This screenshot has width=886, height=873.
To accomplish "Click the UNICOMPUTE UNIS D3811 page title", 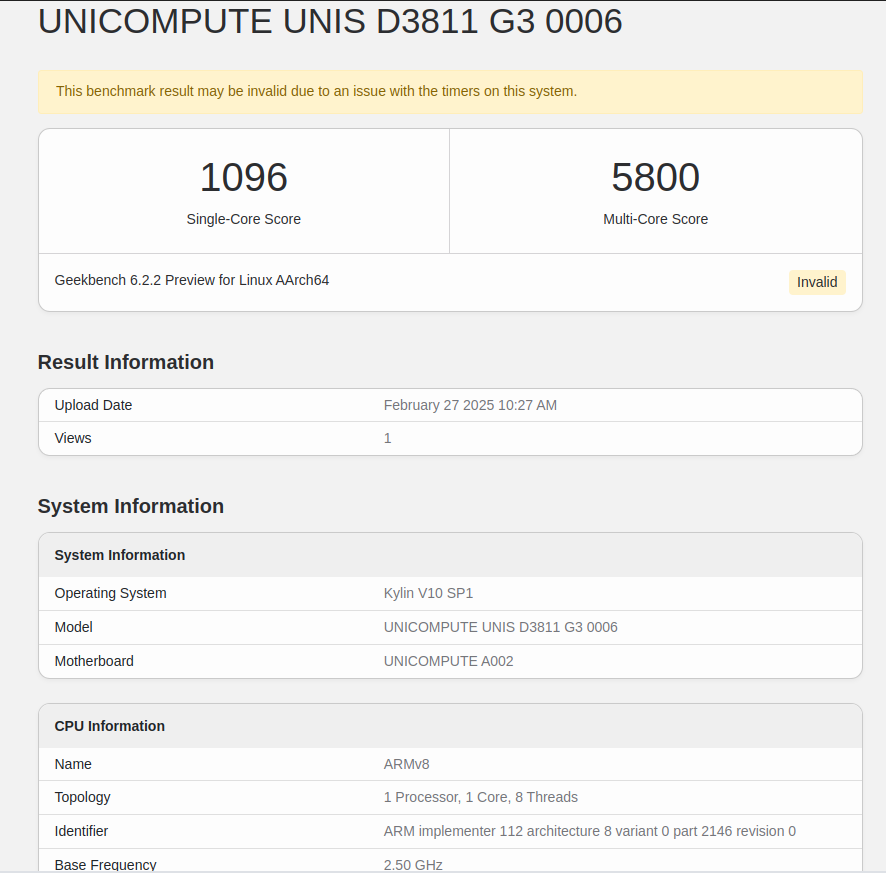I will click(x=330, y=21).
